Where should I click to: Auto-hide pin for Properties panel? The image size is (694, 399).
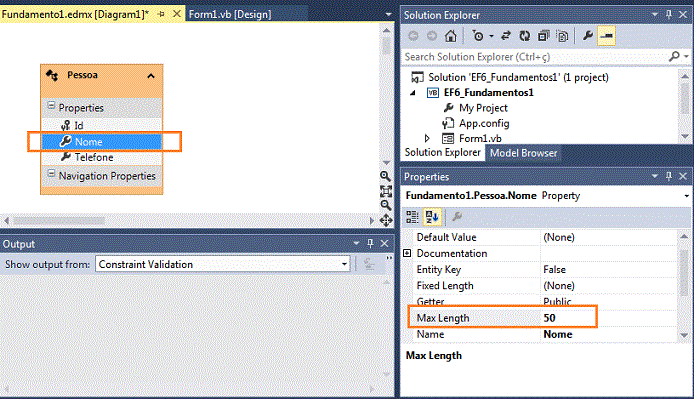[x=668, y=176]
